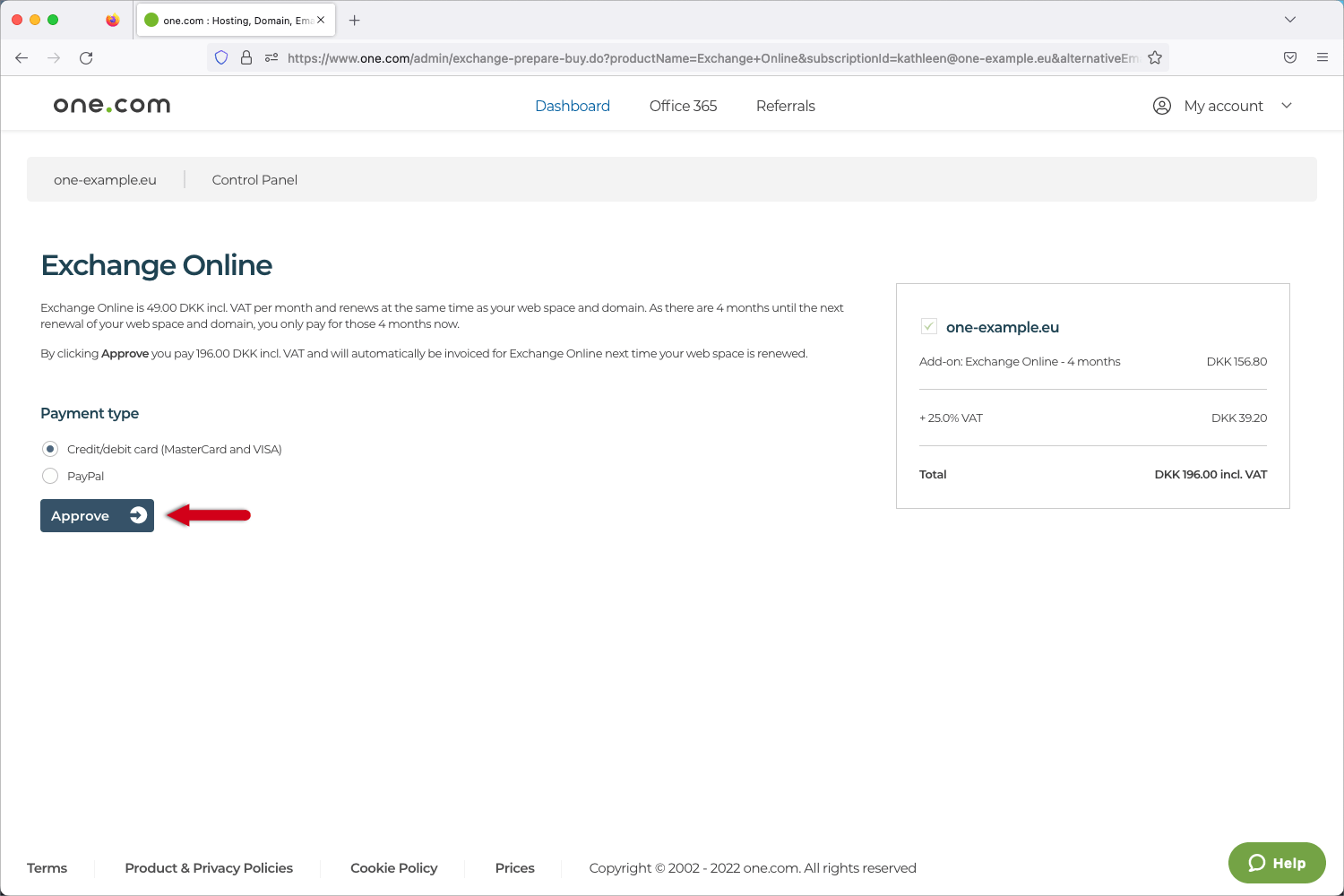Expand the My account dropdown chevron
The image size is (1344, 896).
pyautogui.click(x=1288, y=105)
